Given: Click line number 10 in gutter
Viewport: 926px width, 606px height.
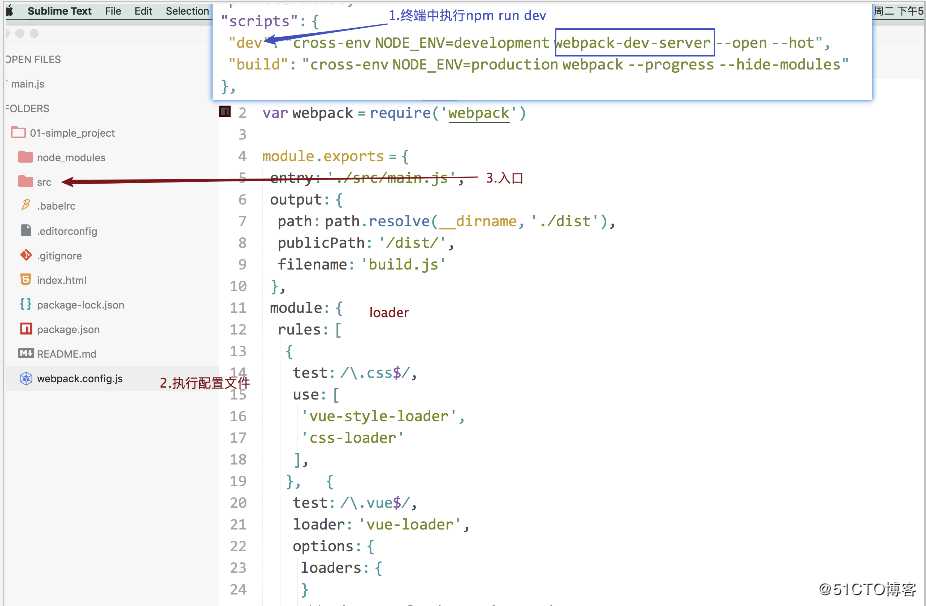Looking at the screenshot, I should [238, 286].
